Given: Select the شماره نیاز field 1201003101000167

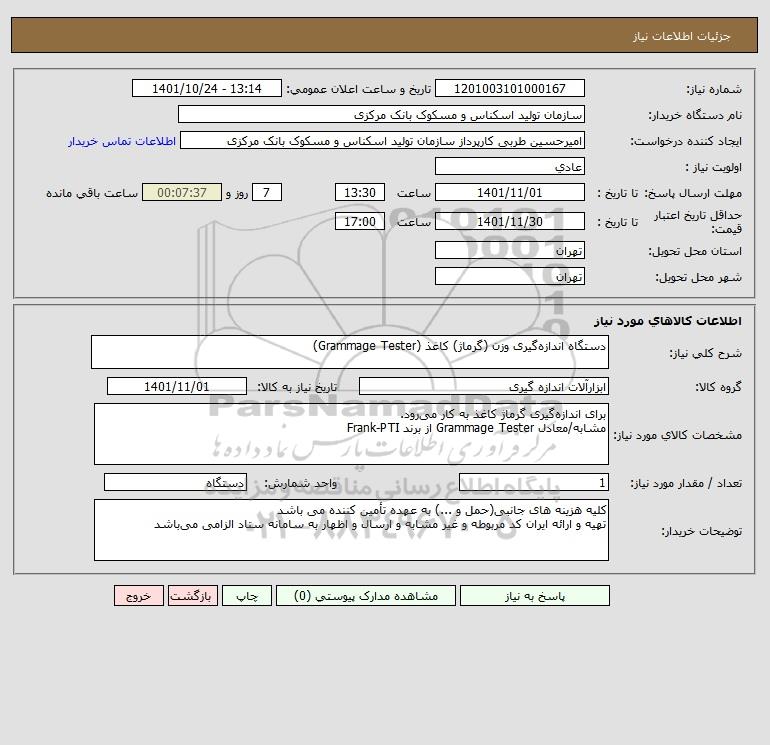Looking at the screenshot, I should (510, 88).
